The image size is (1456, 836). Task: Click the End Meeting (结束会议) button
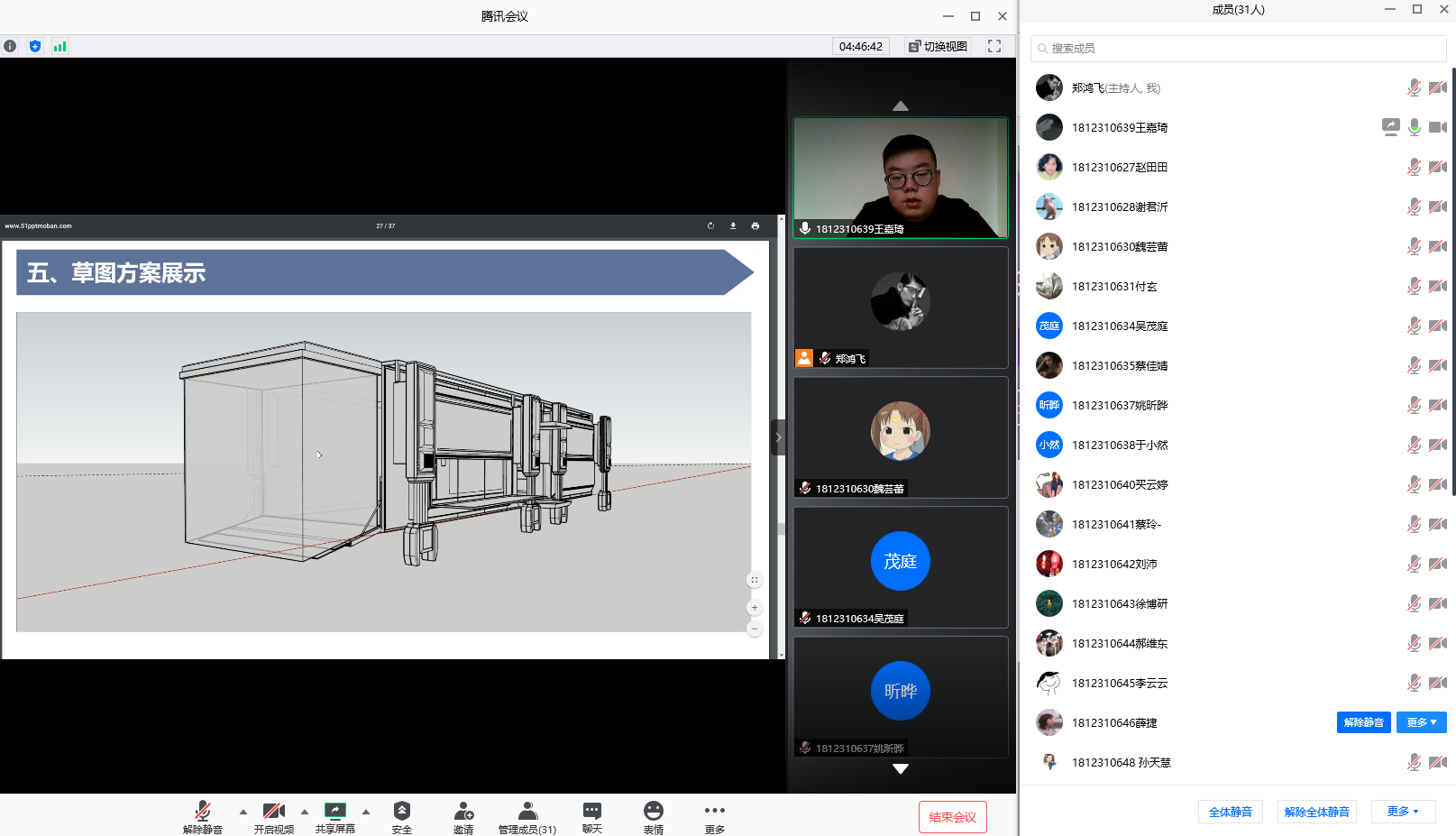tap(953, 817)
